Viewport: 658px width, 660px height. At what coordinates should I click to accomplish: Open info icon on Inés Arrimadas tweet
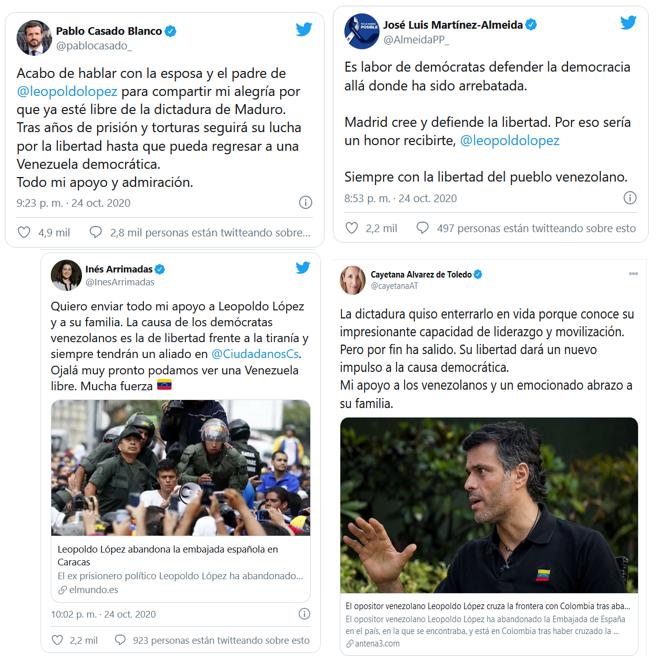304,614
